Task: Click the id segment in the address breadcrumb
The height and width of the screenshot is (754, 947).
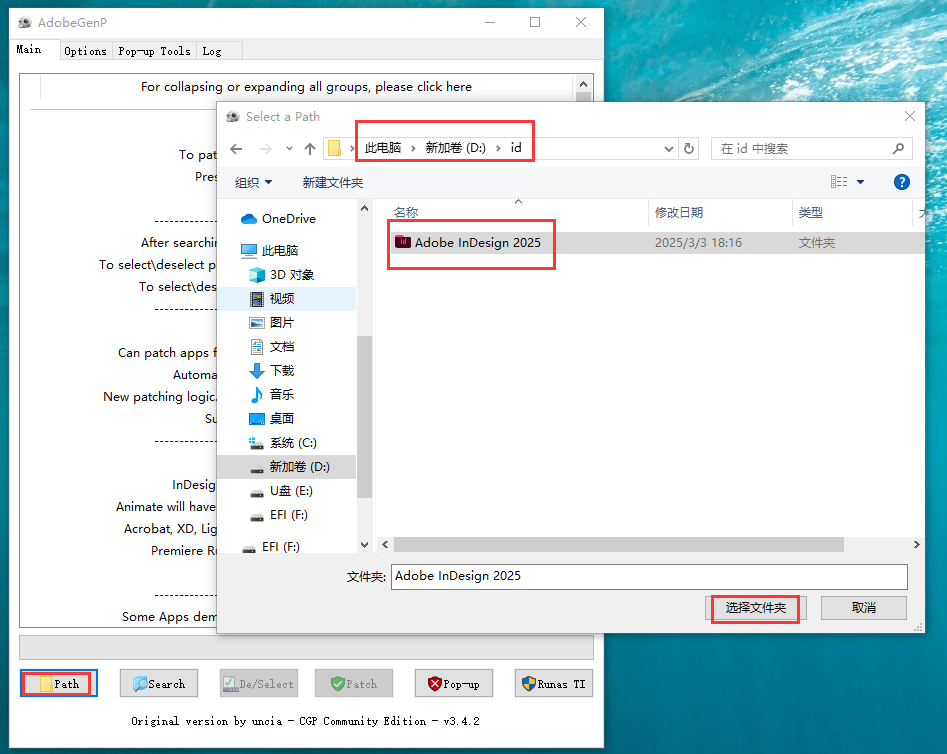Action: [516, 148]
